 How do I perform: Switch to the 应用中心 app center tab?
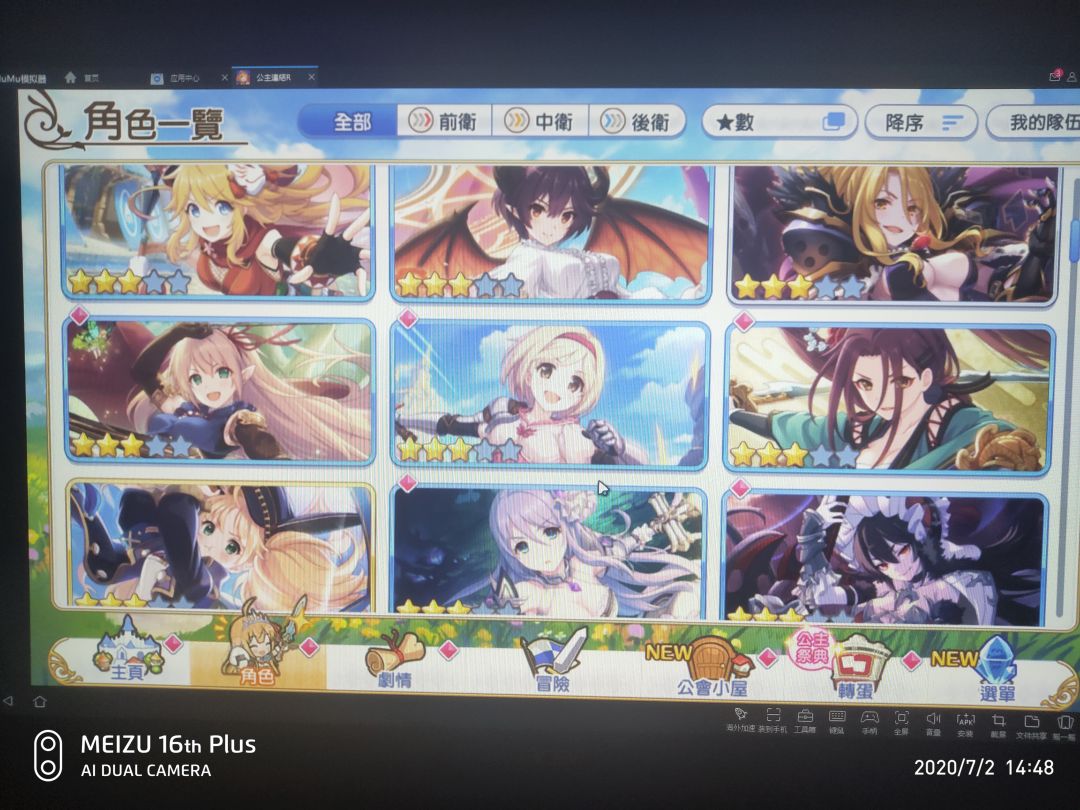[183, 78]
